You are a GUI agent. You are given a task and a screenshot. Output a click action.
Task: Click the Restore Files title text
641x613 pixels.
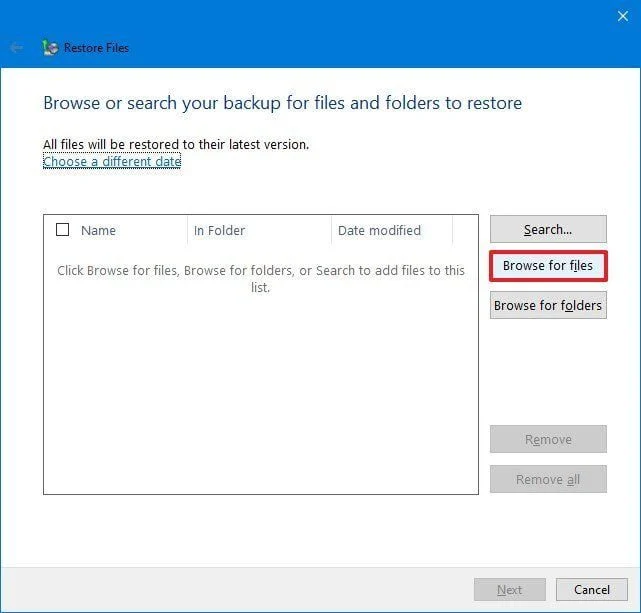pos(96,47)
